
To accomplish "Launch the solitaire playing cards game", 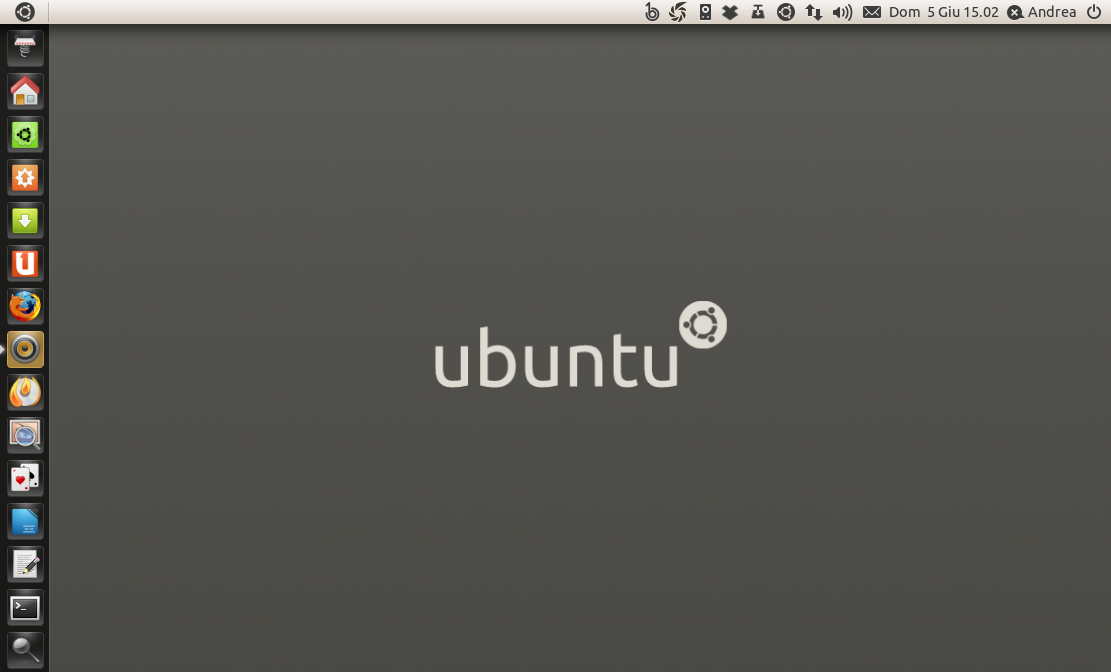I will pos(26,478).
